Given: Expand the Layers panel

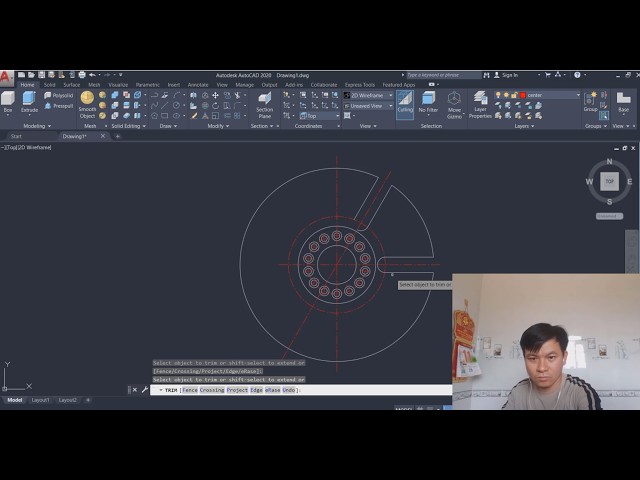Looking at the screenshot, I should (524, 126).
